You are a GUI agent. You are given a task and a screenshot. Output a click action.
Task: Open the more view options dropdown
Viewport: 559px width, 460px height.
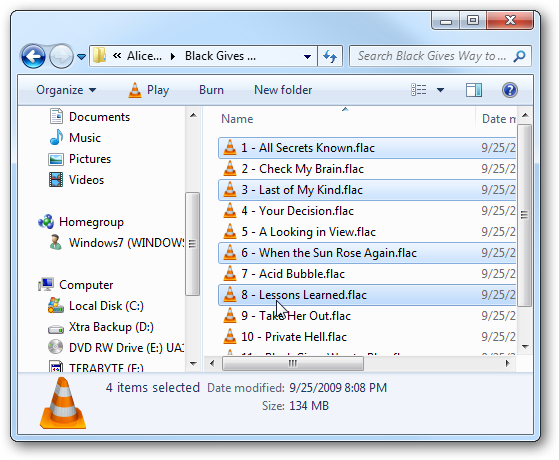pos(441,90)
